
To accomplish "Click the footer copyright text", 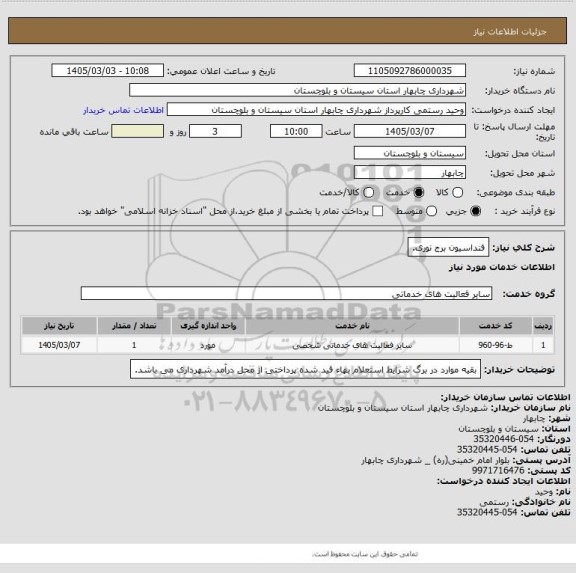I will pyautogui.click(x=365, y=554).
